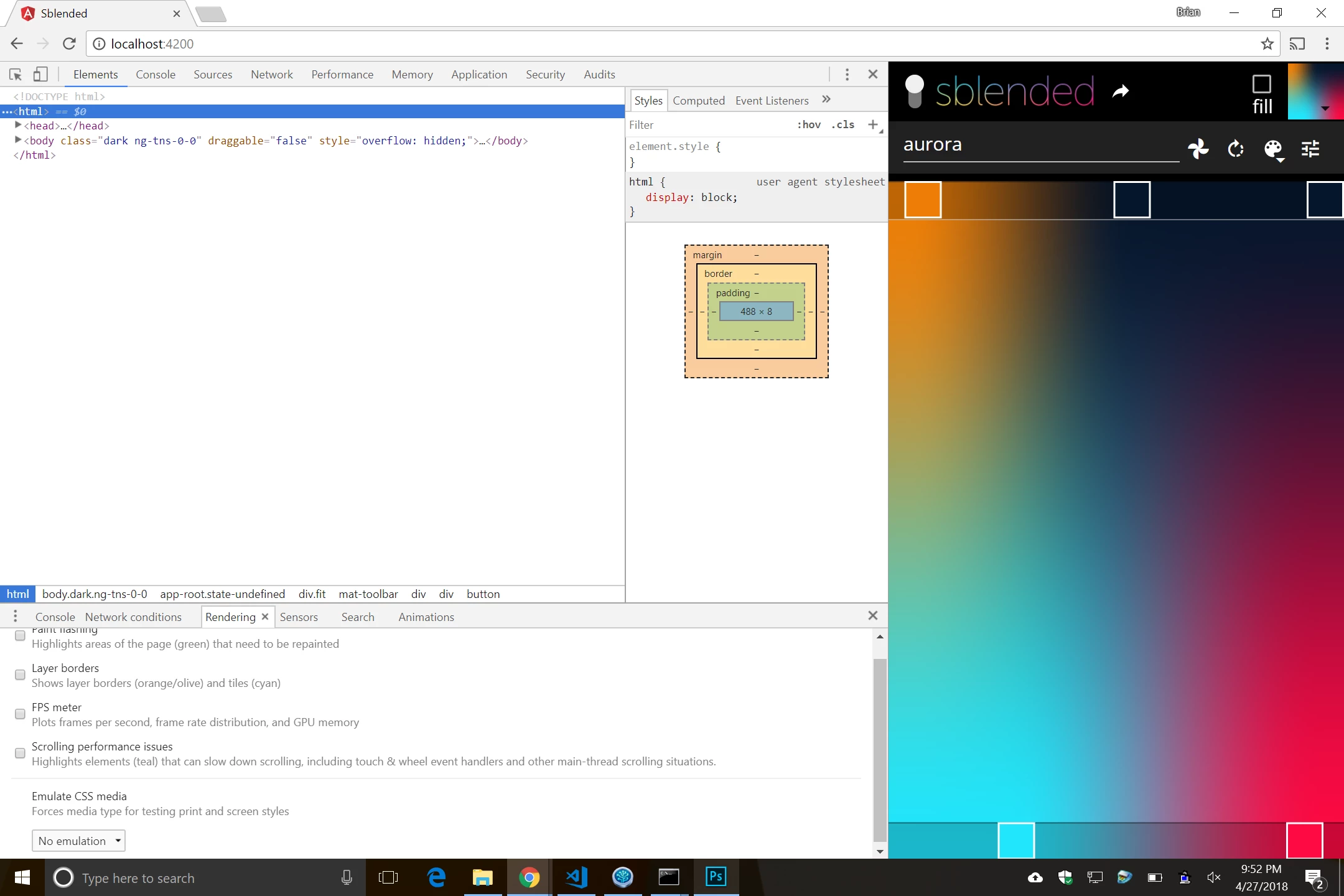Open the No emulation dropdown
This screenshot has width=1344, height=896.
[x=78, y=841]
